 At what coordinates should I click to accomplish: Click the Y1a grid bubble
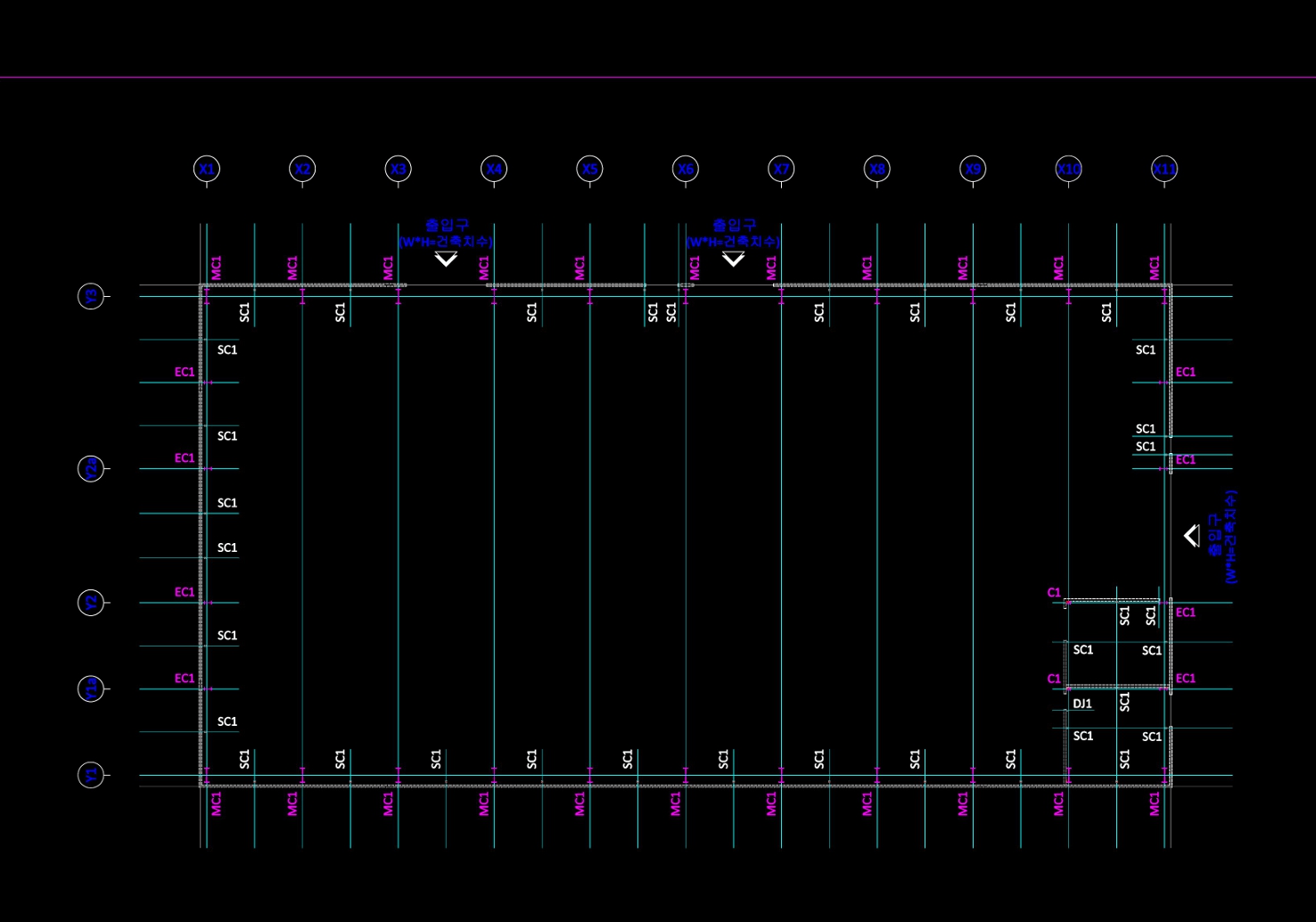[x=91, y=688]
